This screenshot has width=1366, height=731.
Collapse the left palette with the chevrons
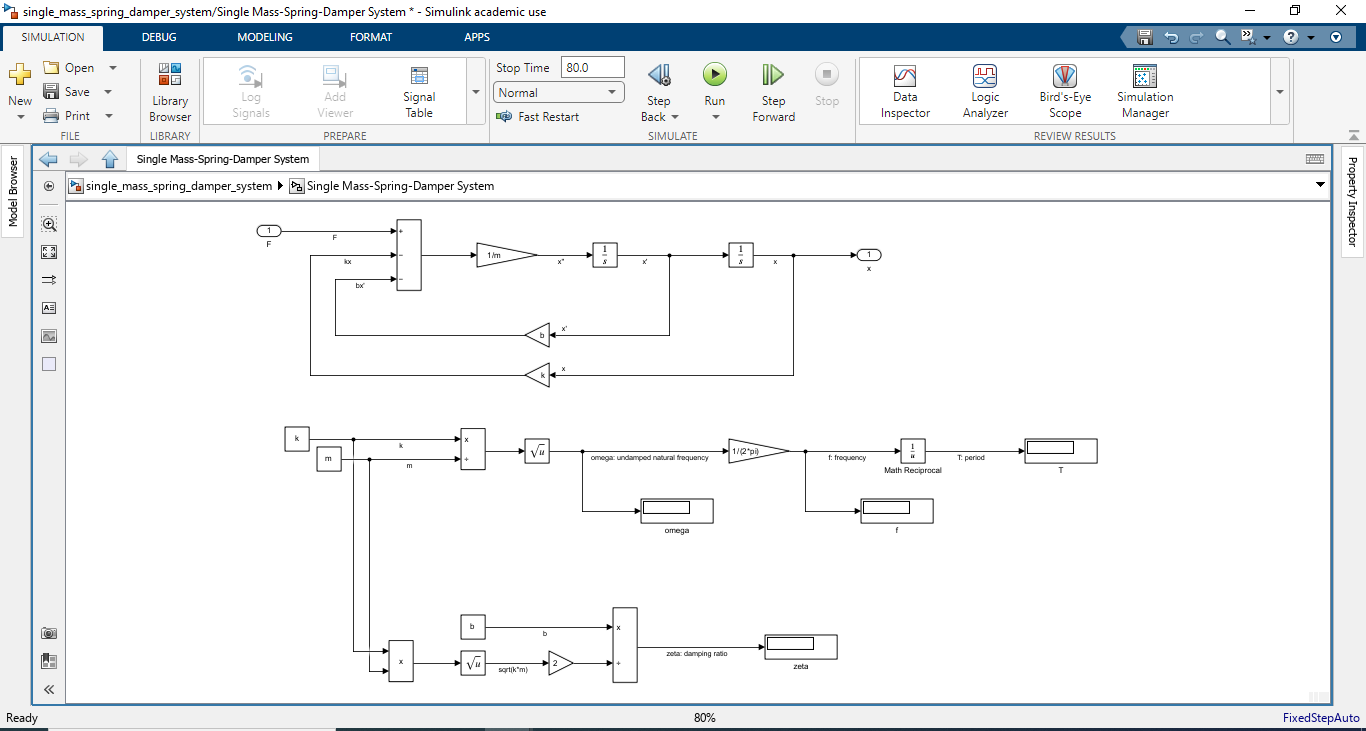coord(48,689)
